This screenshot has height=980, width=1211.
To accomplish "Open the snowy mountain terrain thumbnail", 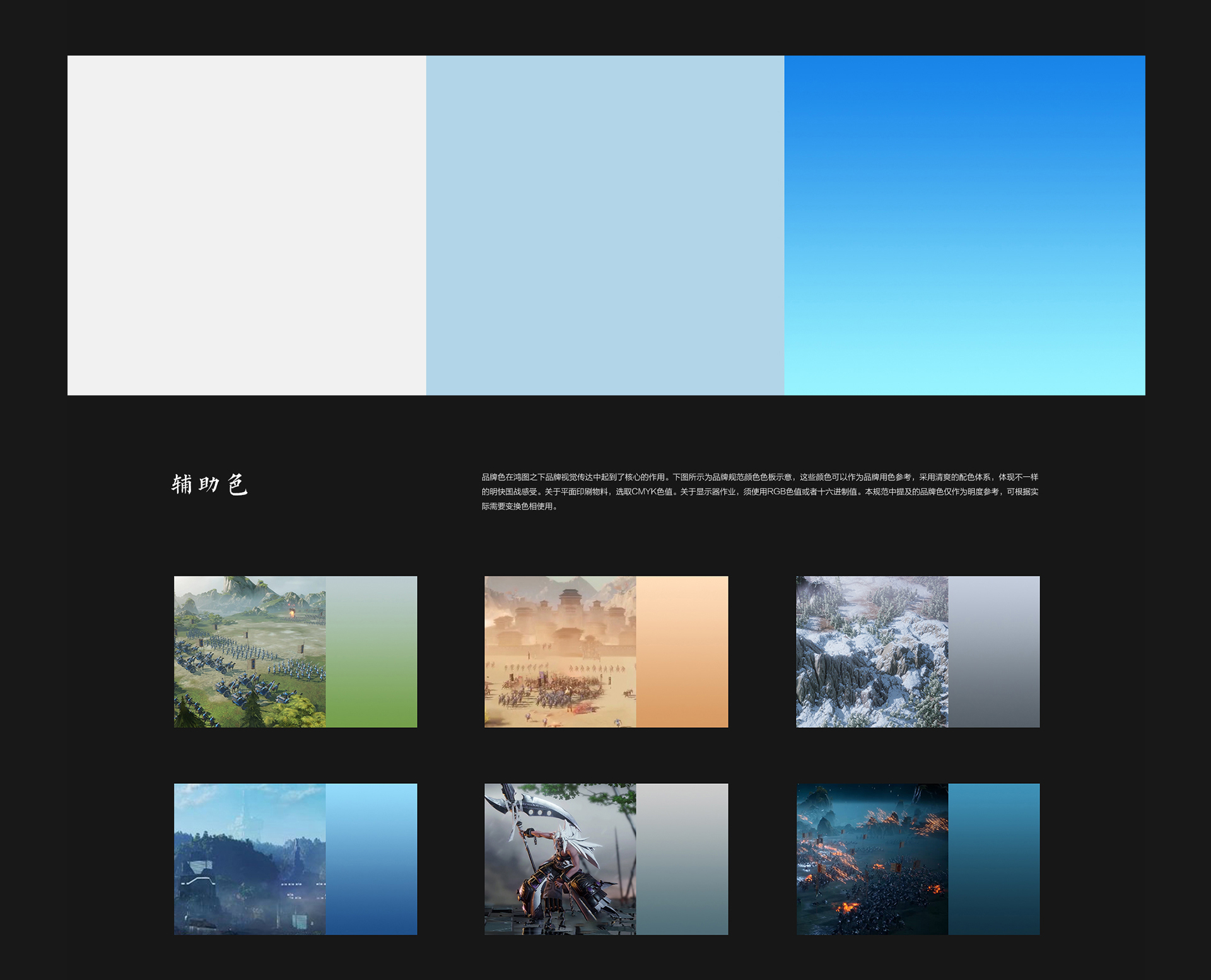I will (x=872, y=651).
